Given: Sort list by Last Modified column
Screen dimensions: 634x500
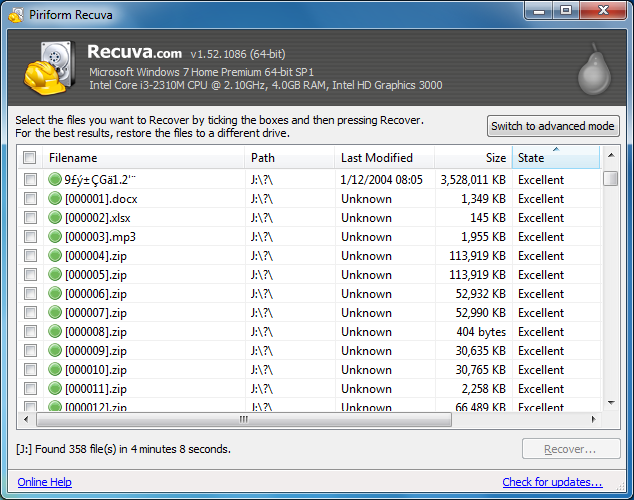Looking at the screenshot, I should pos(385,158).
